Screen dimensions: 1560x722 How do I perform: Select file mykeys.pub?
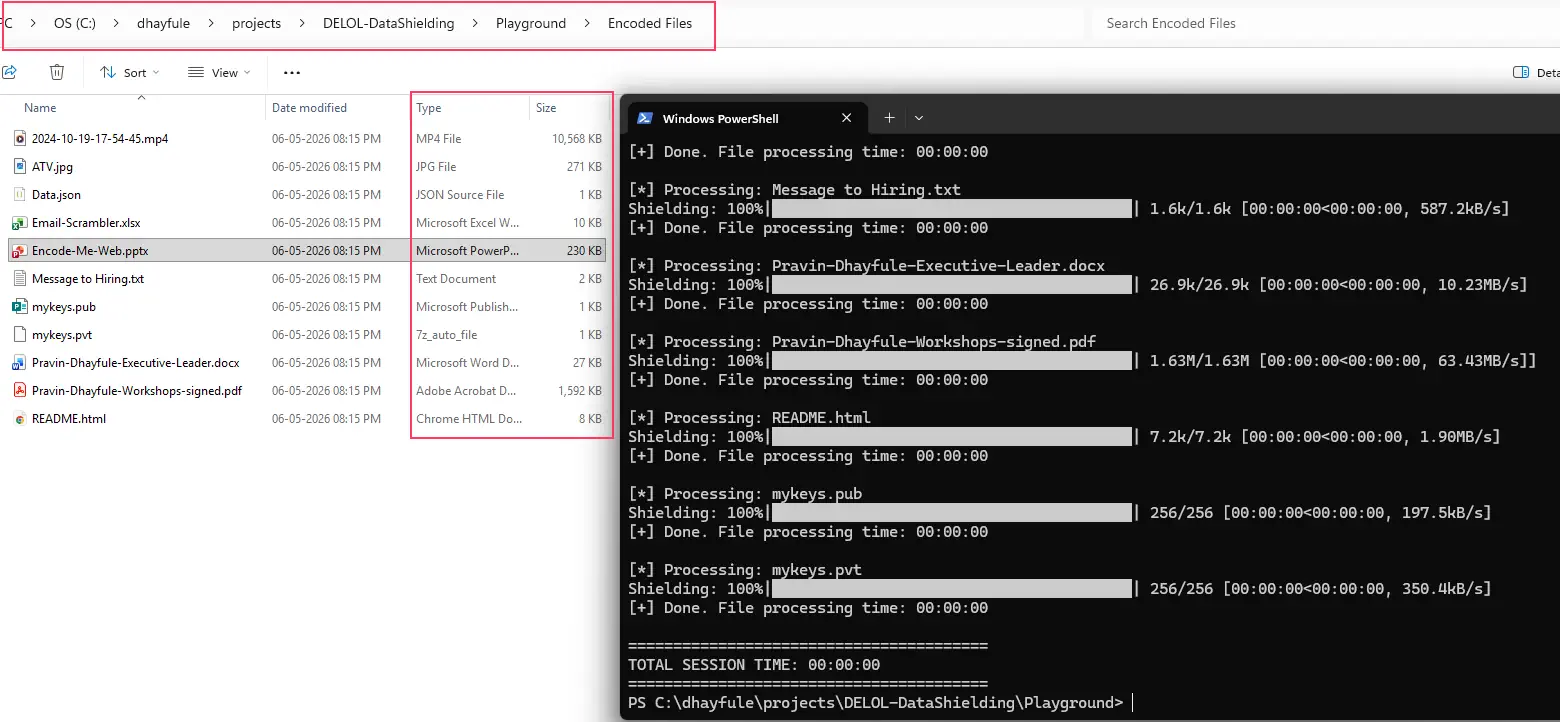tap(64, 307)
